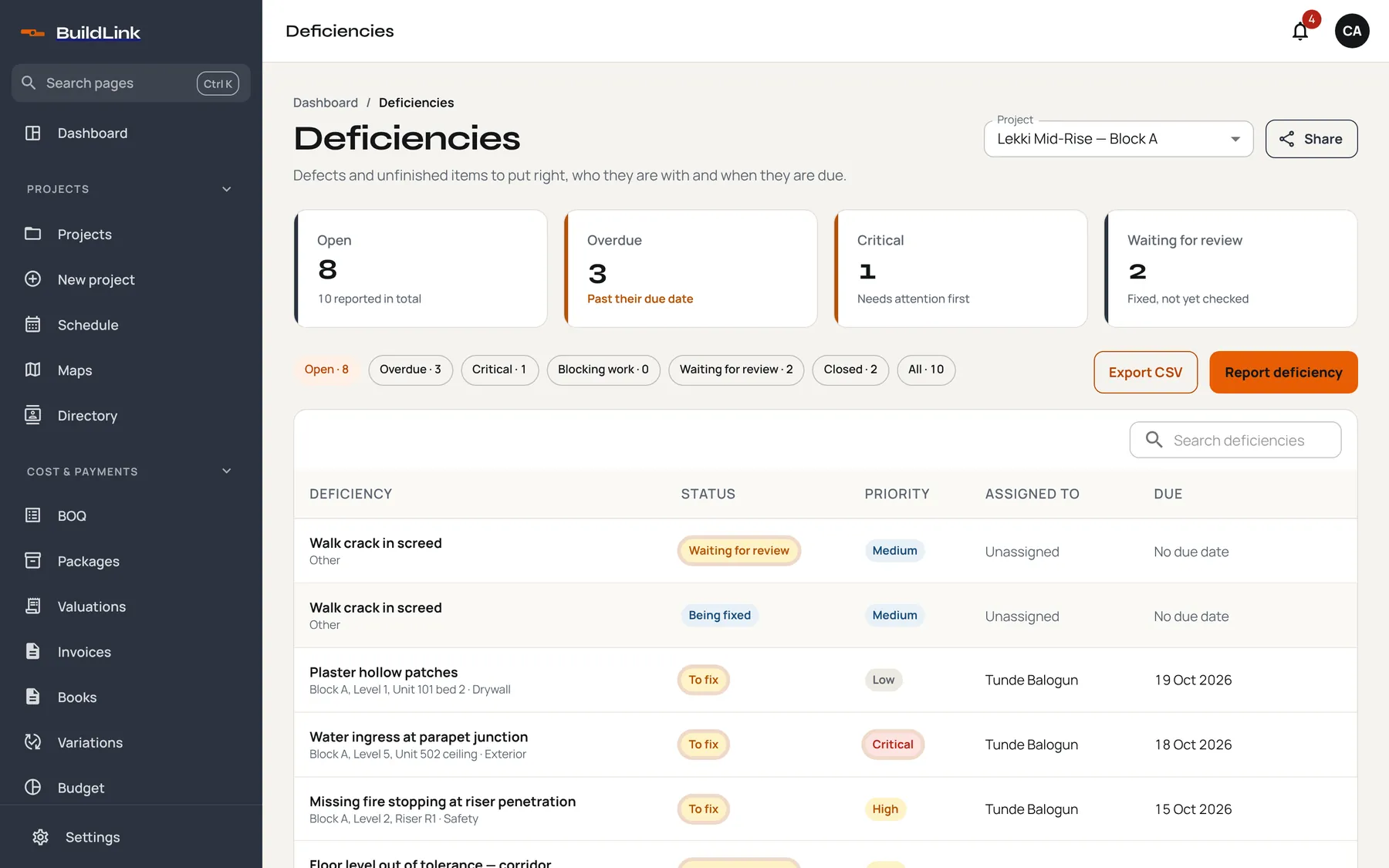The image size is (1389, 868).
Task: Open the Directory page
Action: pyautogui.click(x=131, y=416)
